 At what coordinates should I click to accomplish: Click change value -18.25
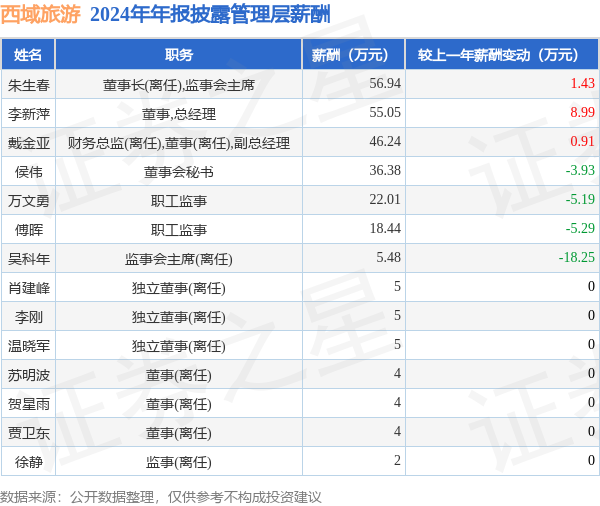pyautogui.click(x=577, y=258)
